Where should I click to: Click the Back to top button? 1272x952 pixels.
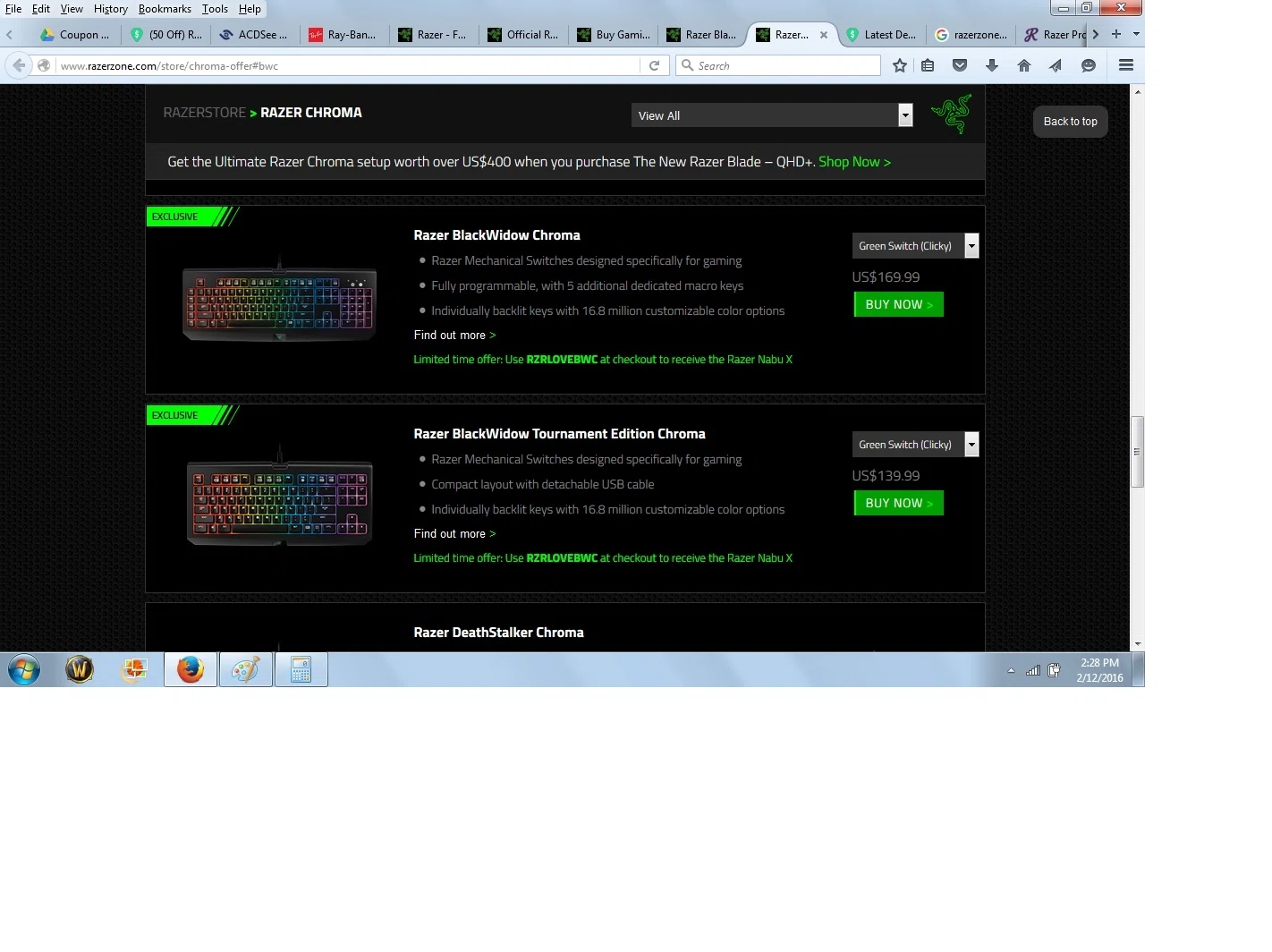[x=1070, y=122]
